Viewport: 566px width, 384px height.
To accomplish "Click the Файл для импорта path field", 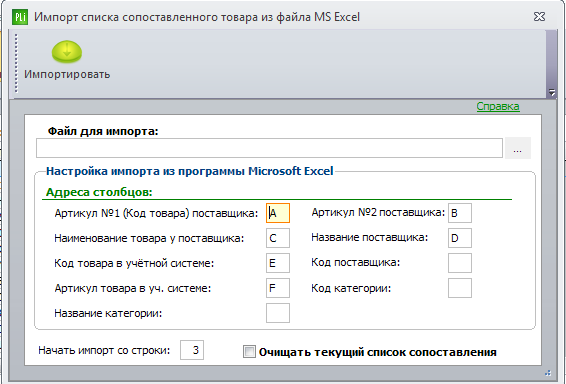I will (269, 148).
